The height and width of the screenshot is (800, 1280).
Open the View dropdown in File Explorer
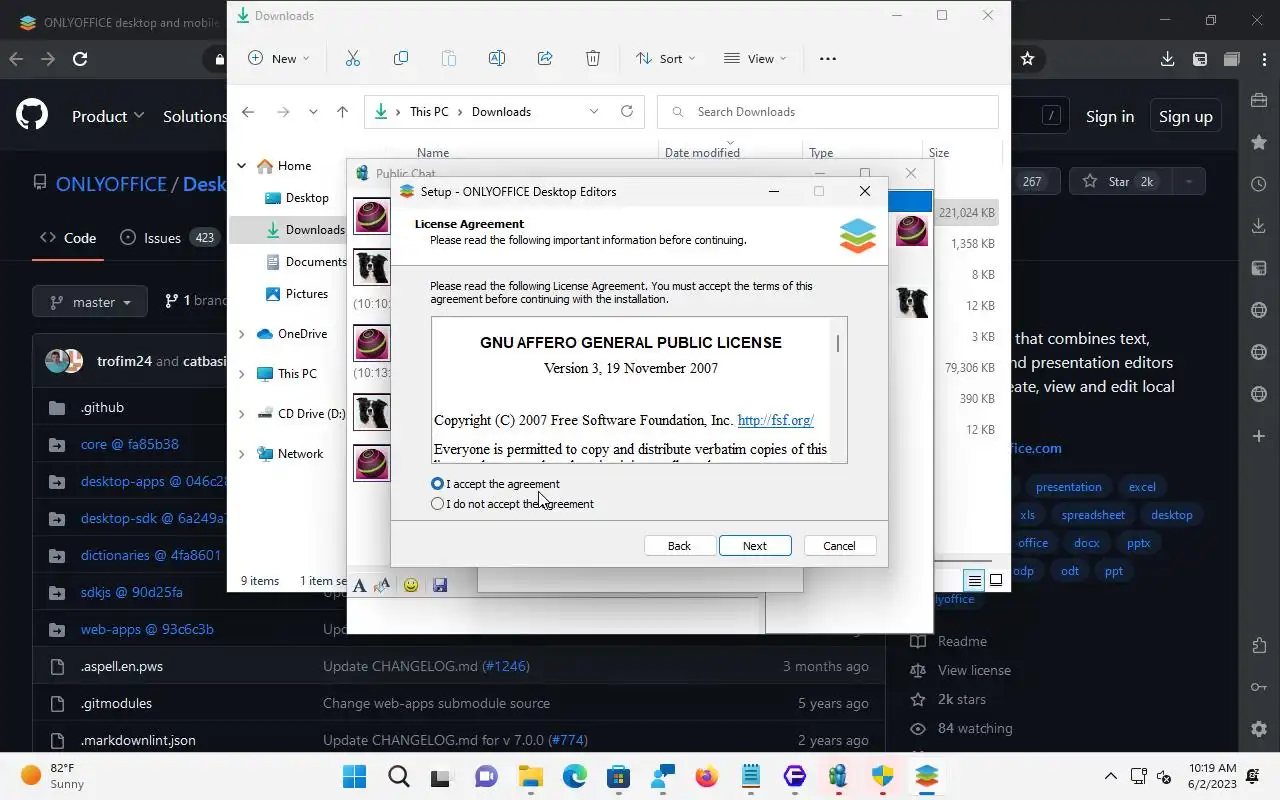coord(755,59)
